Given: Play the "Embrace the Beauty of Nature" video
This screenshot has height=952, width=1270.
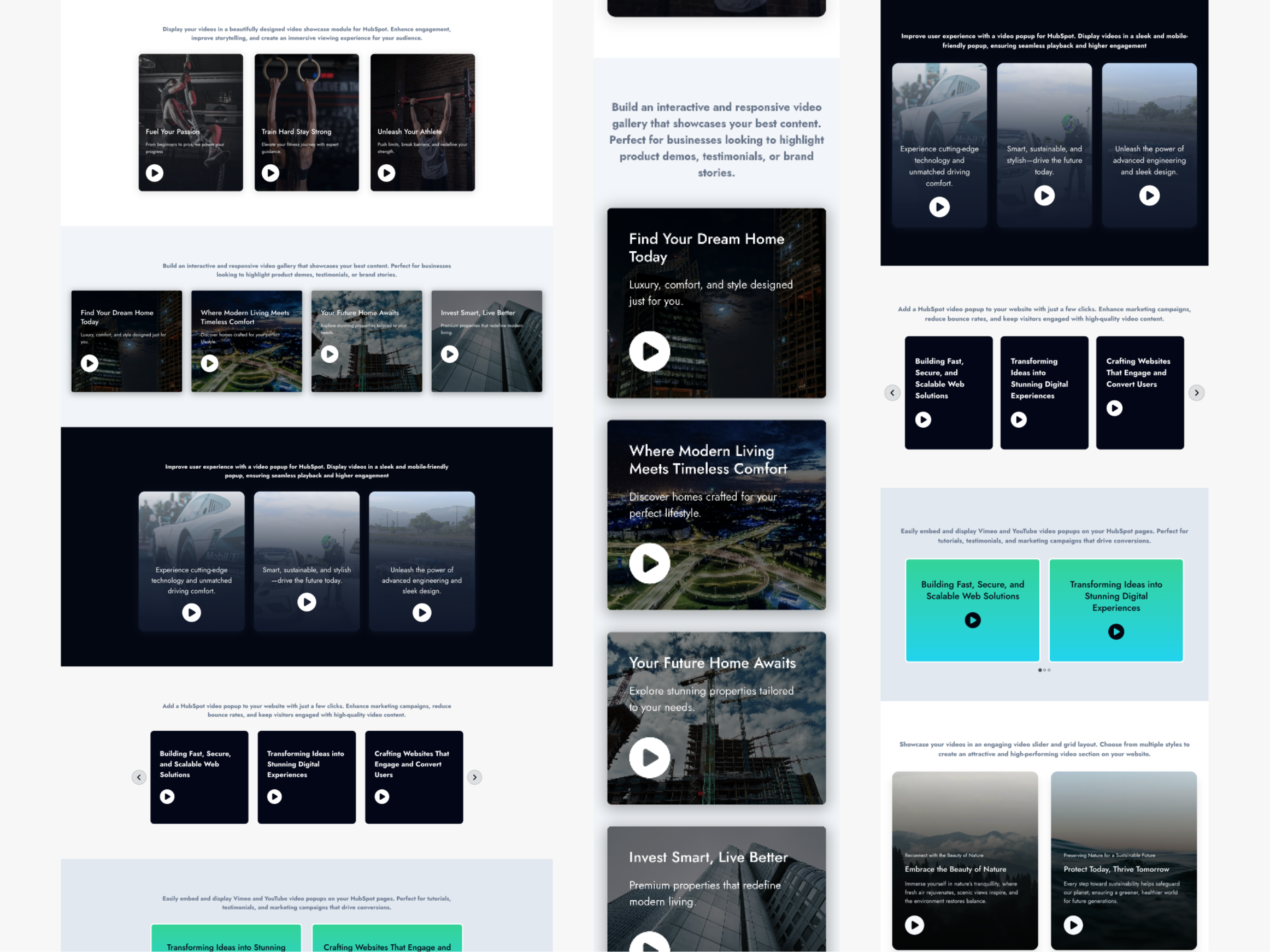Looking at the screenshot, I should click(915, 925).
